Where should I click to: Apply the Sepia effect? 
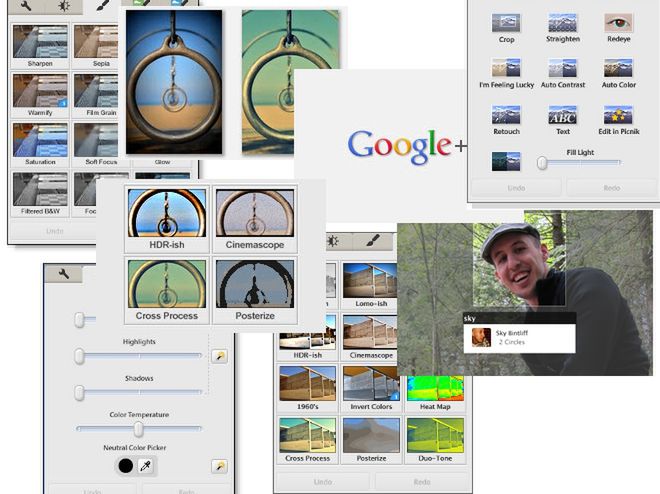tap(96, 46)
